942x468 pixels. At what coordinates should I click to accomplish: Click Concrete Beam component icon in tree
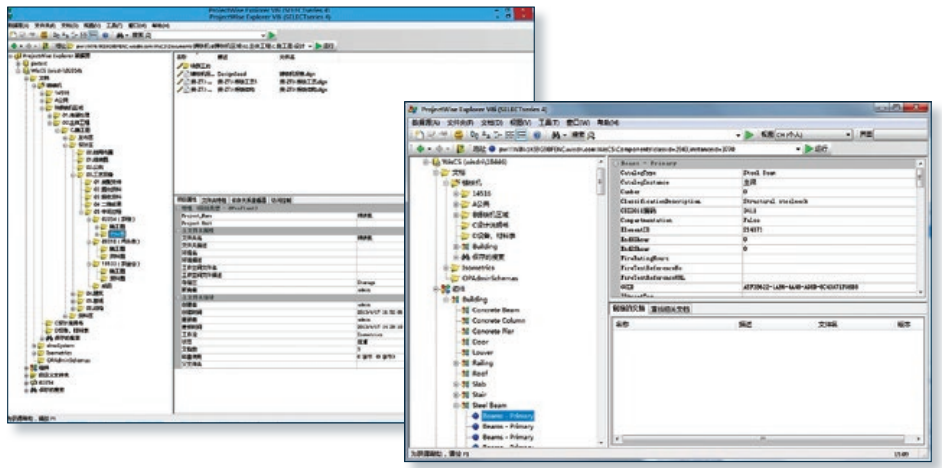pos(464,310)
